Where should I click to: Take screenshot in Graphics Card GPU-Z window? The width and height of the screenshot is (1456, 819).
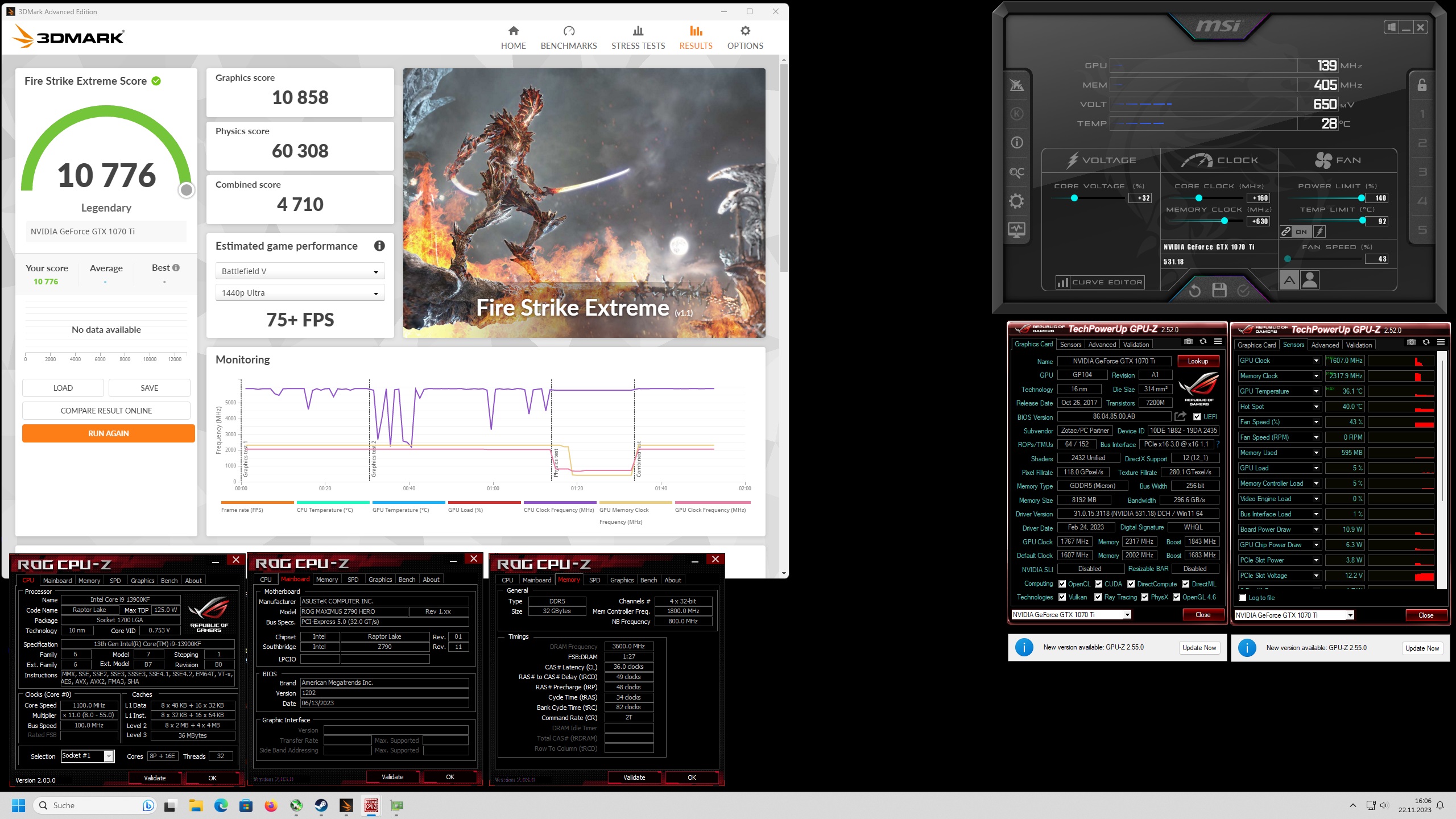1189,342
